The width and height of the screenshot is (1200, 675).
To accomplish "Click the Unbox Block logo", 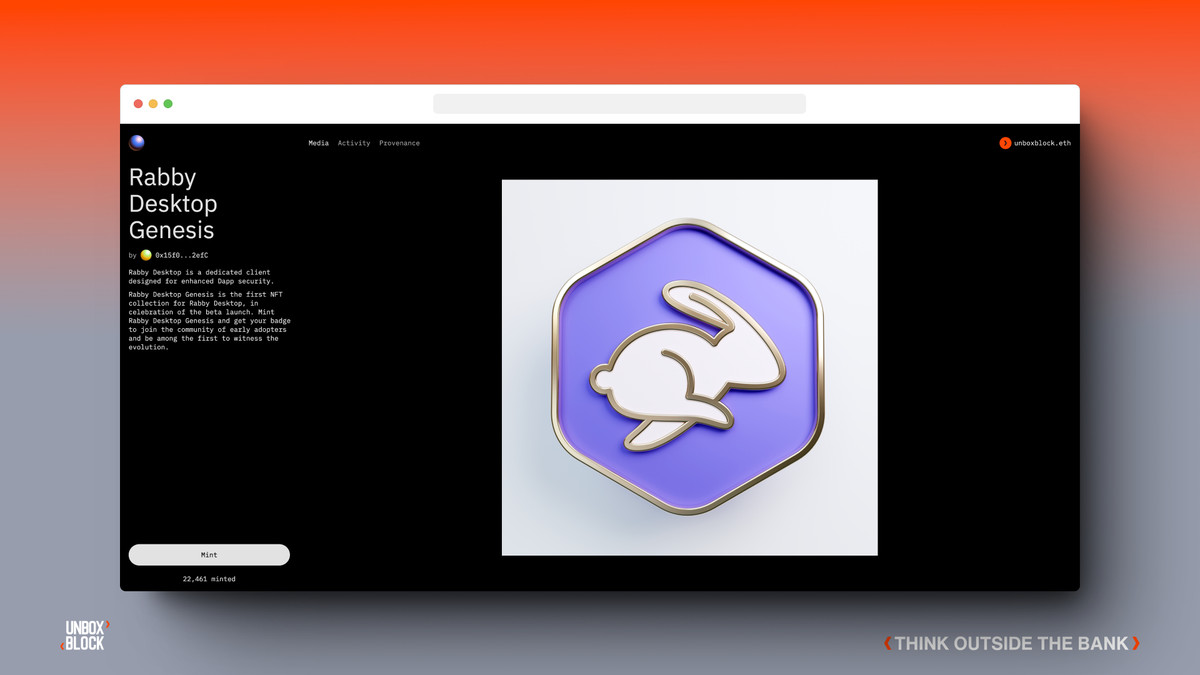I will [85, 635].
